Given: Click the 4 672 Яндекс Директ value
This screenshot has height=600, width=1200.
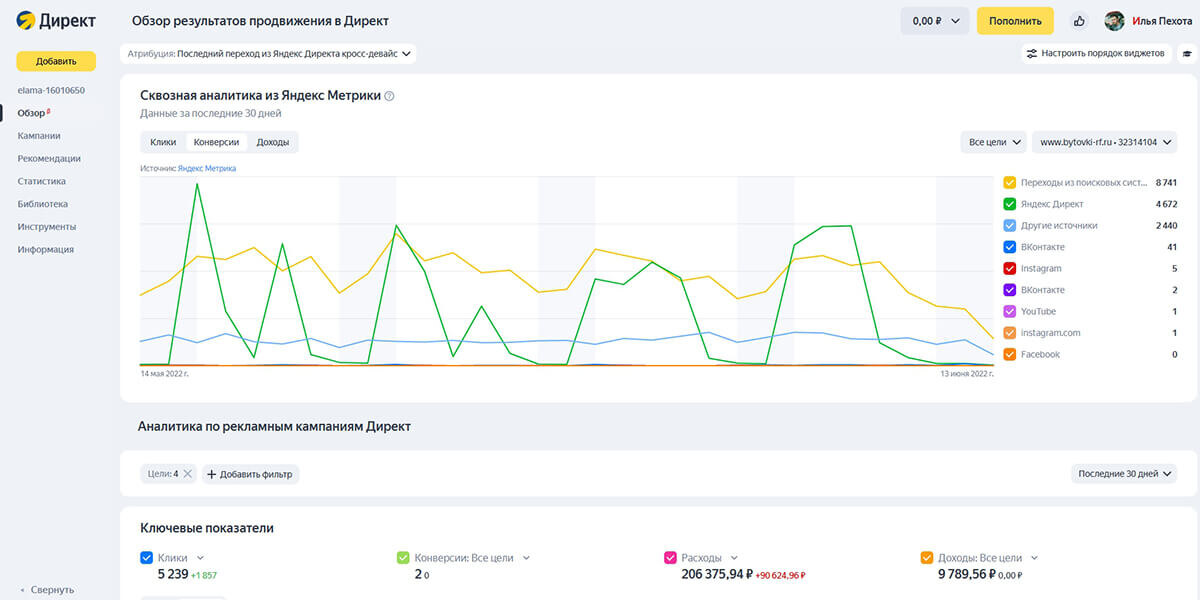Looking at the screenshot, I should coord(1166,204).
